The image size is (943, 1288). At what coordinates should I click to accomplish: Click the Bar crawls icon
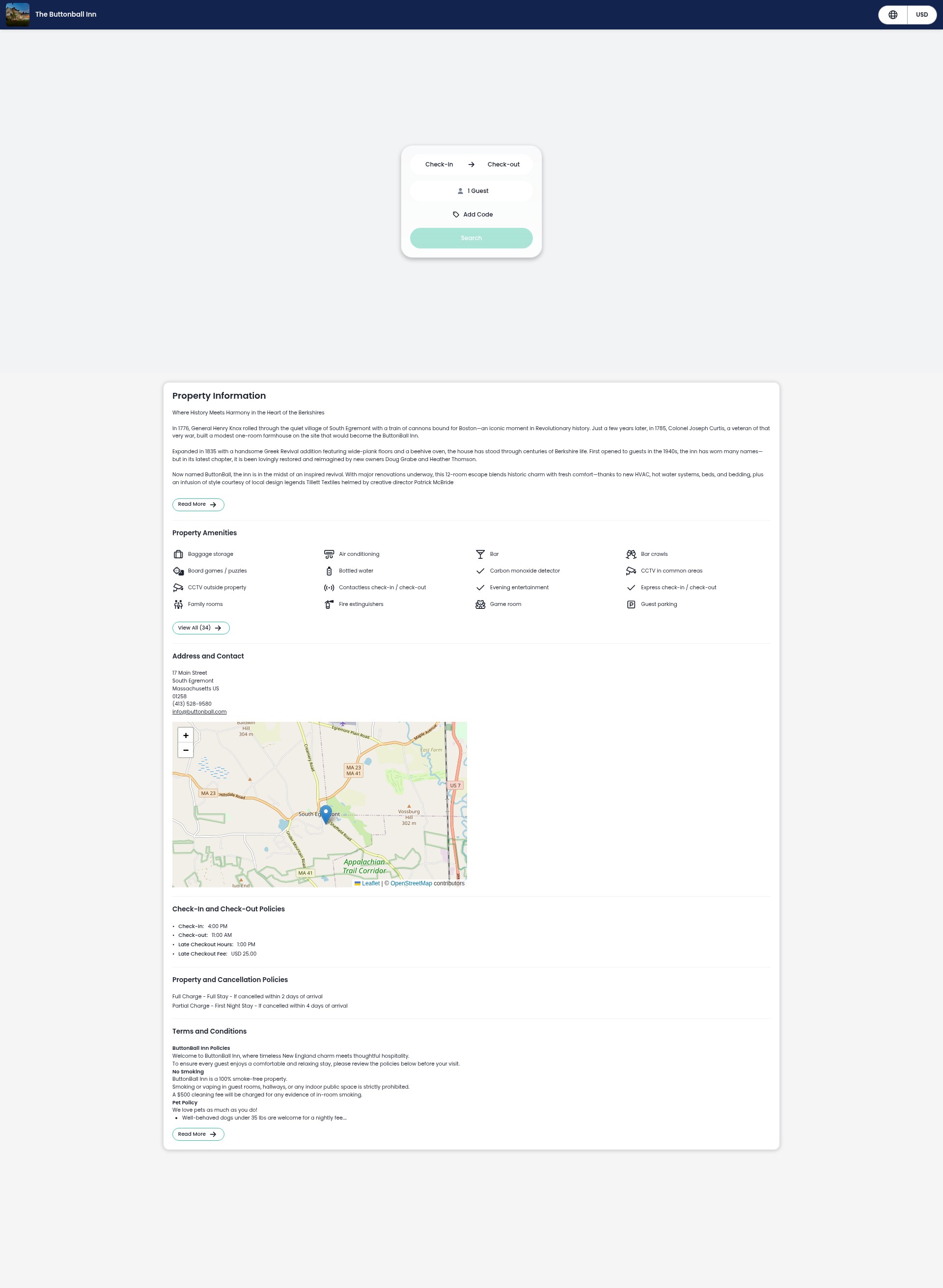[631, 554]
